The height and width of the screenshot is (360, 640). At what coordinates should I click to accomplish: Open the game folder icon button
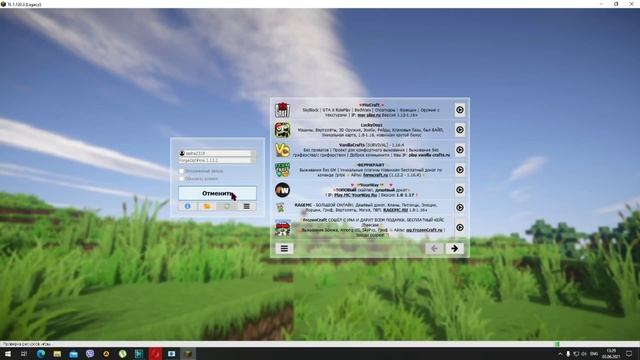pos(207,207)
